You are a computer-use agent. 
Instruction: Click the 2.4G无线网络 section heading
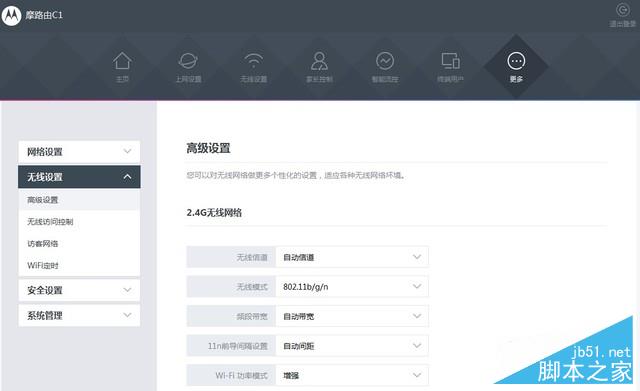click(x=214, y=213)
